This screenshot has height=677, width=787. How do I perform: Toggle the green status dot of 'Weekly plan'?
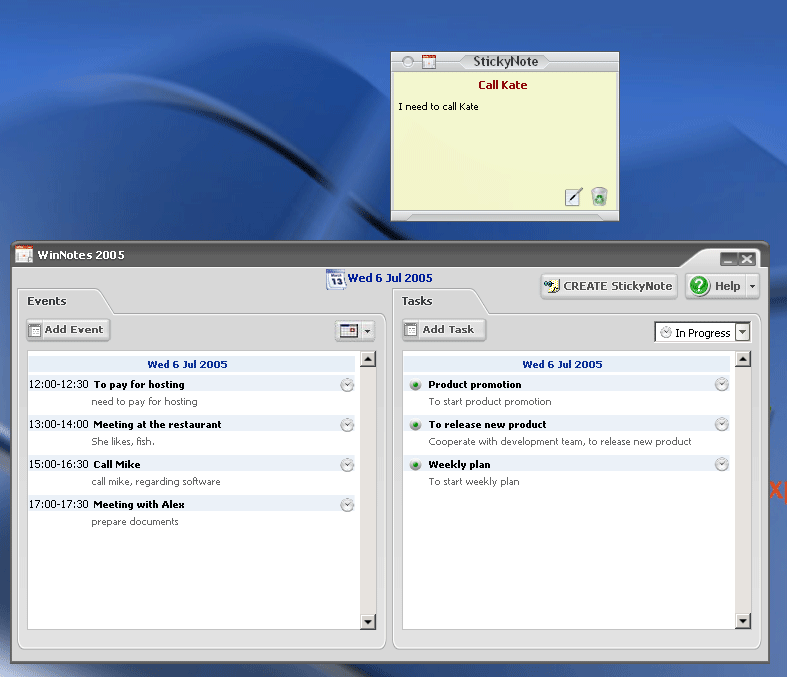pyautogui.click(x=415, y=465)
